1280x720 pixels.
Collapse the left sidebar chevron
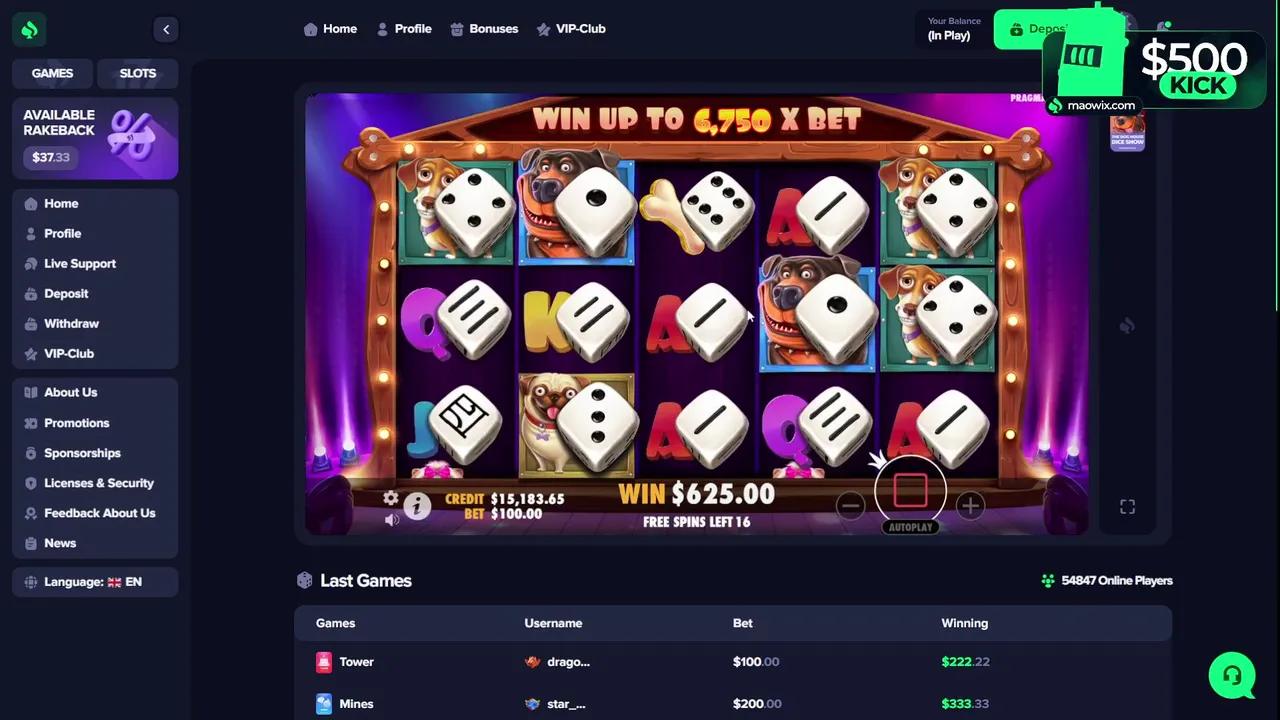[x=166, y=30]
